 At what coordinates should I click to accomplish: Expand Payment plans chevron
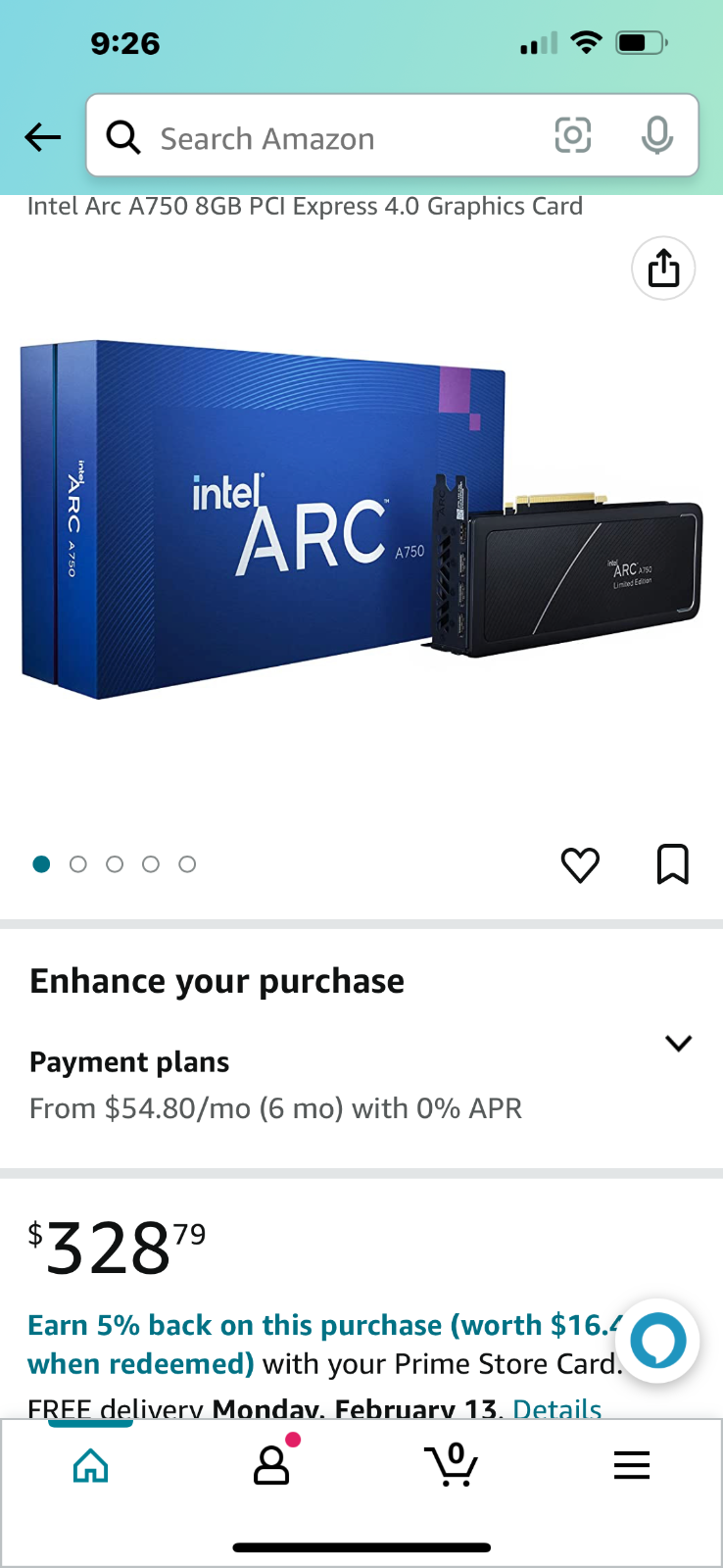pos(678,1043)
